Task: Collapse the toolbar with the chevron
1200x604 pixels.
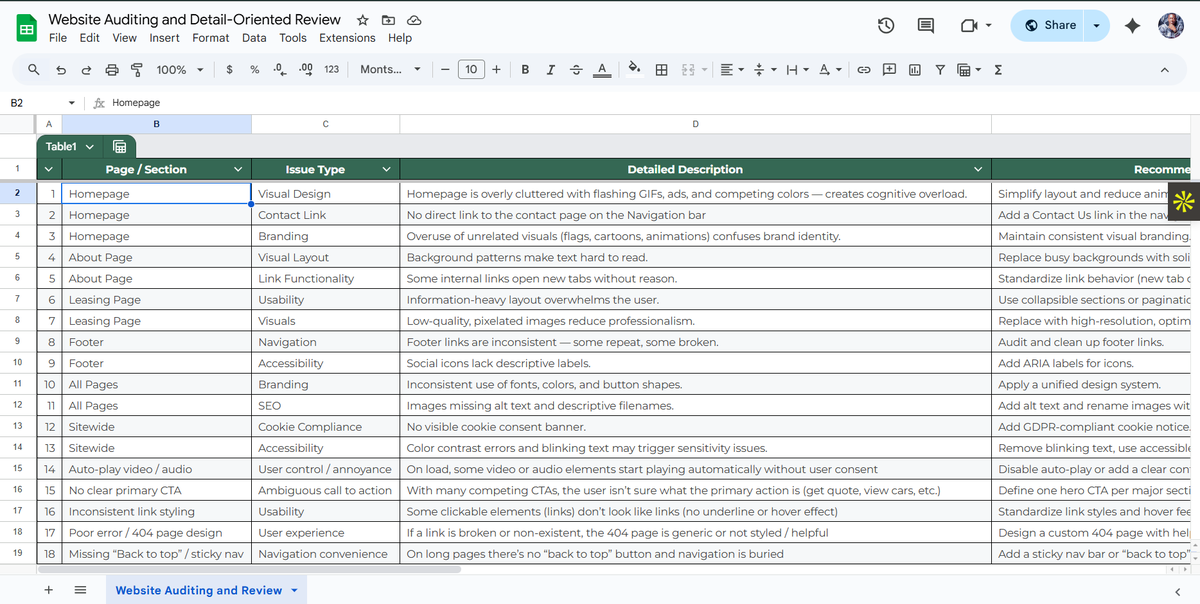Action: (x=1164, y=70)
